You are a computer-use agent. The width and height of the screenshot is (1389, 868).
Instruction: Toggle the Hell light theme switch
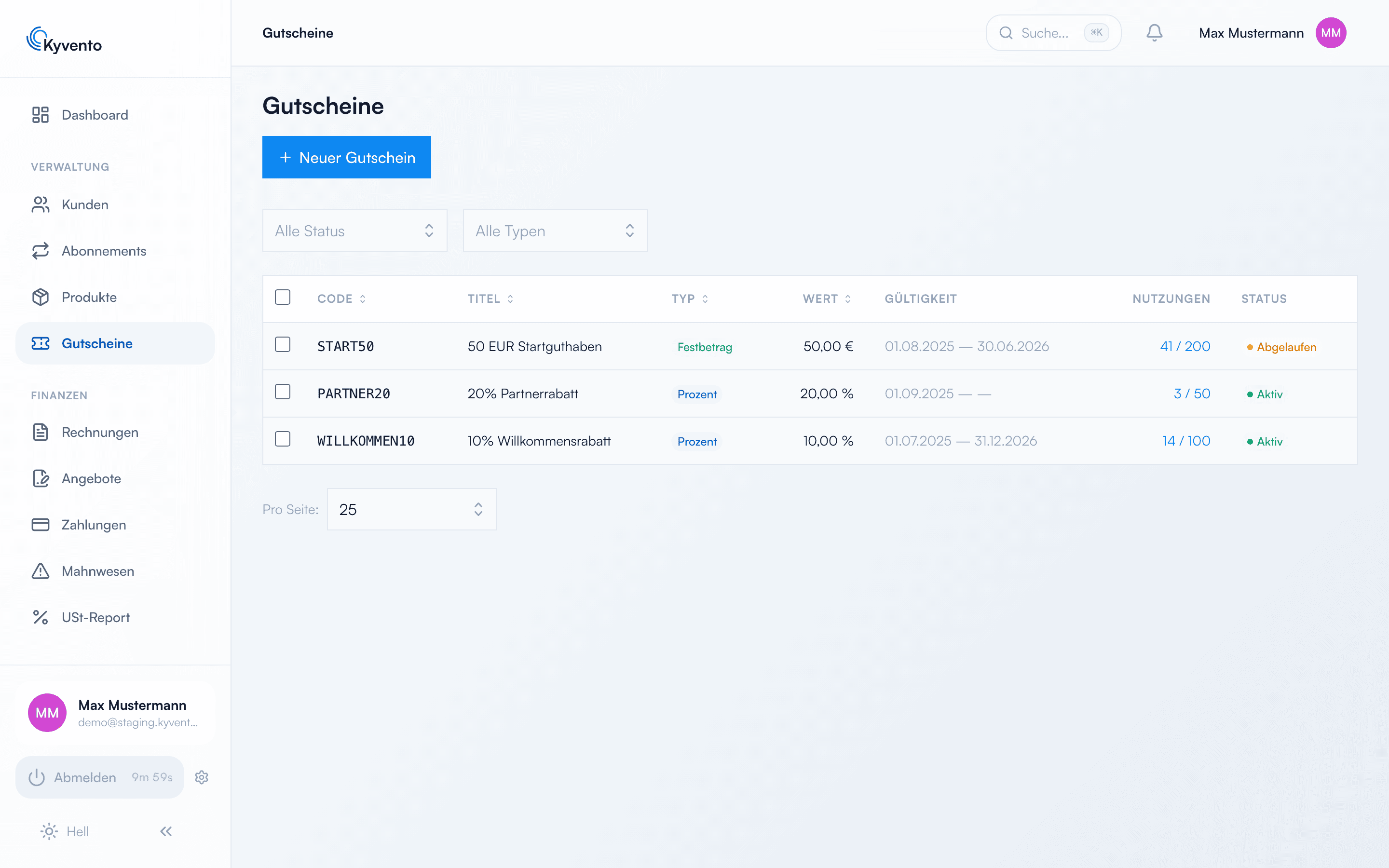(x=64, y=831)
